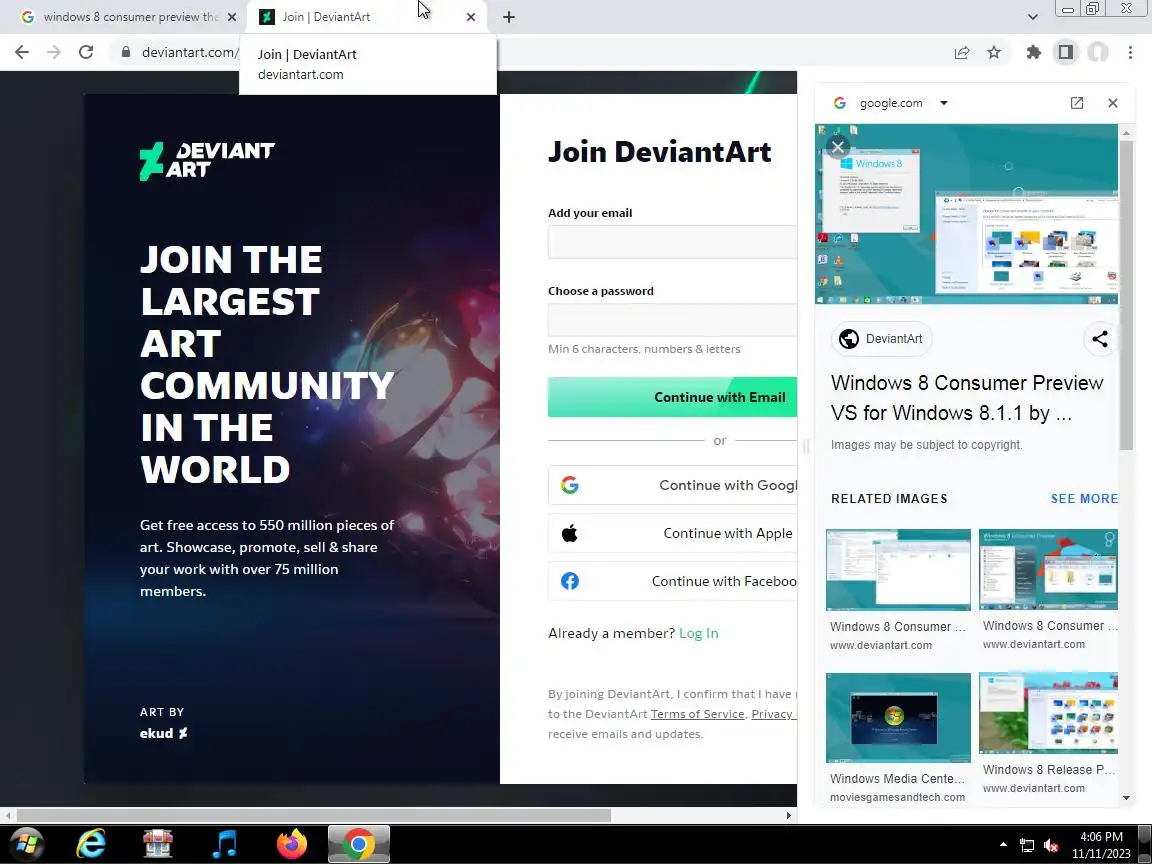This screenshot has width=1152, height=864.
Task: Click the share icon in side panel
Action: (1100, 339)
